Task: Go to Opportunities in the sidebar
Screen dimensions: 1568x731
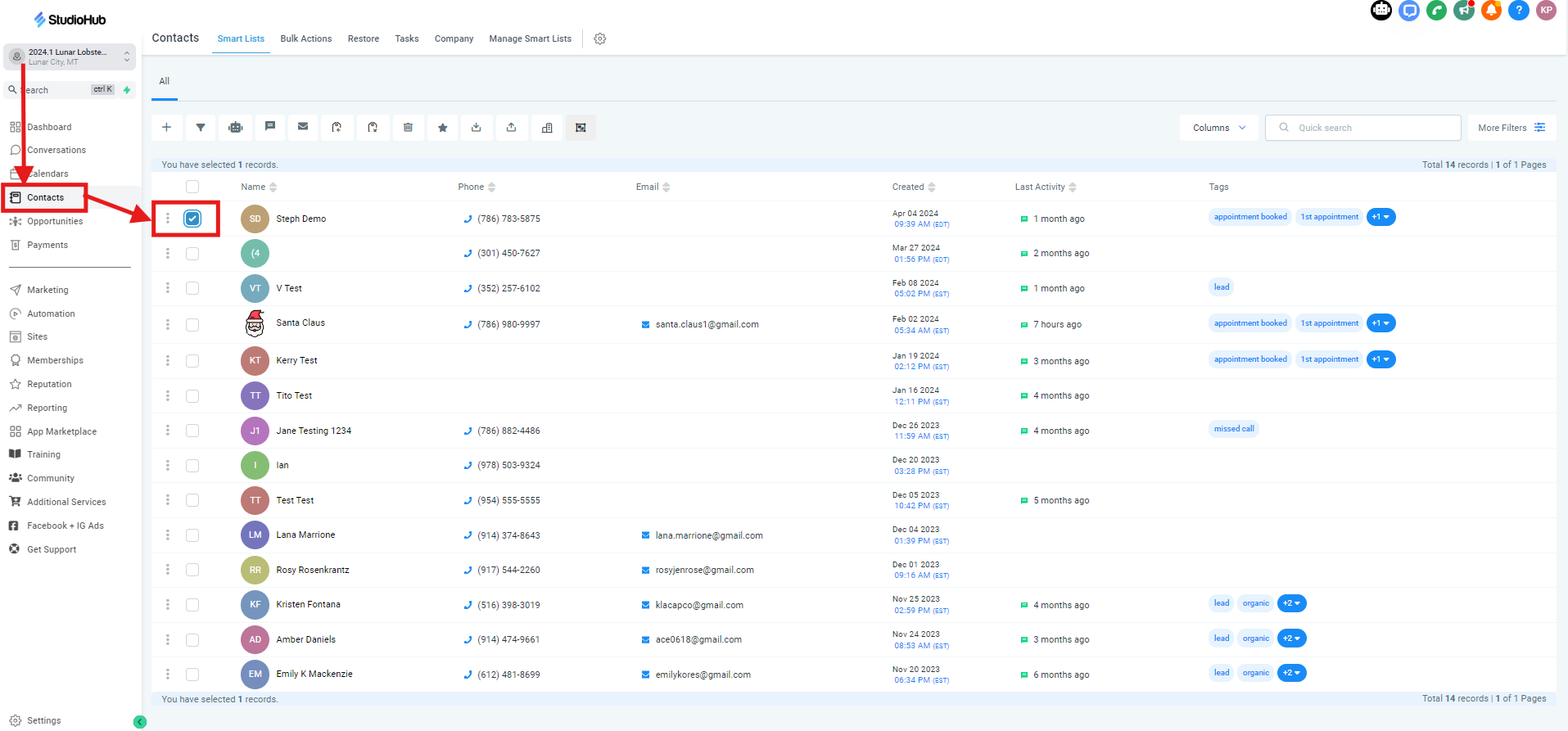Action: tap(54, 221)
